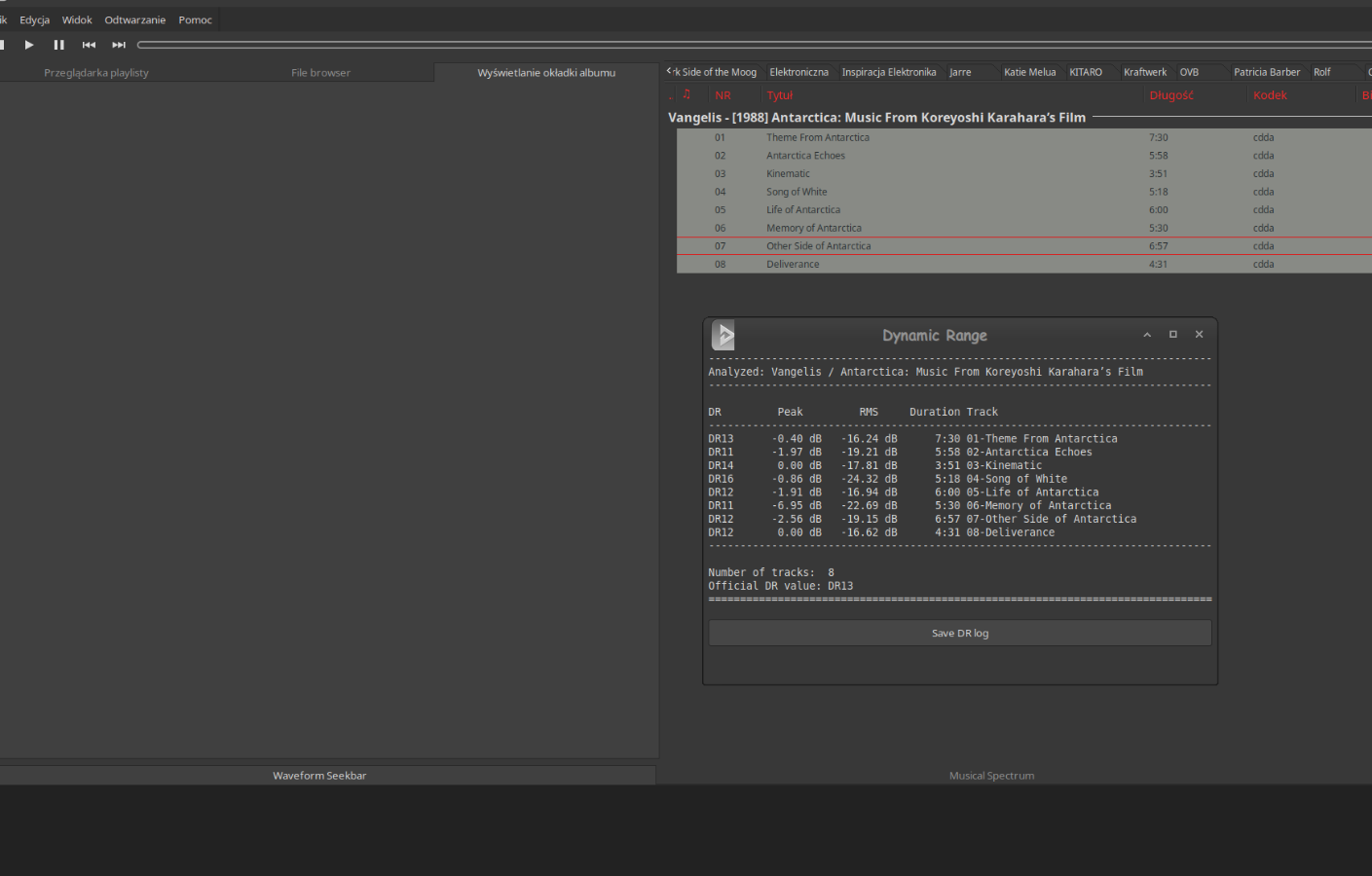Open the Jarre playlist tab

pos(960,72)
